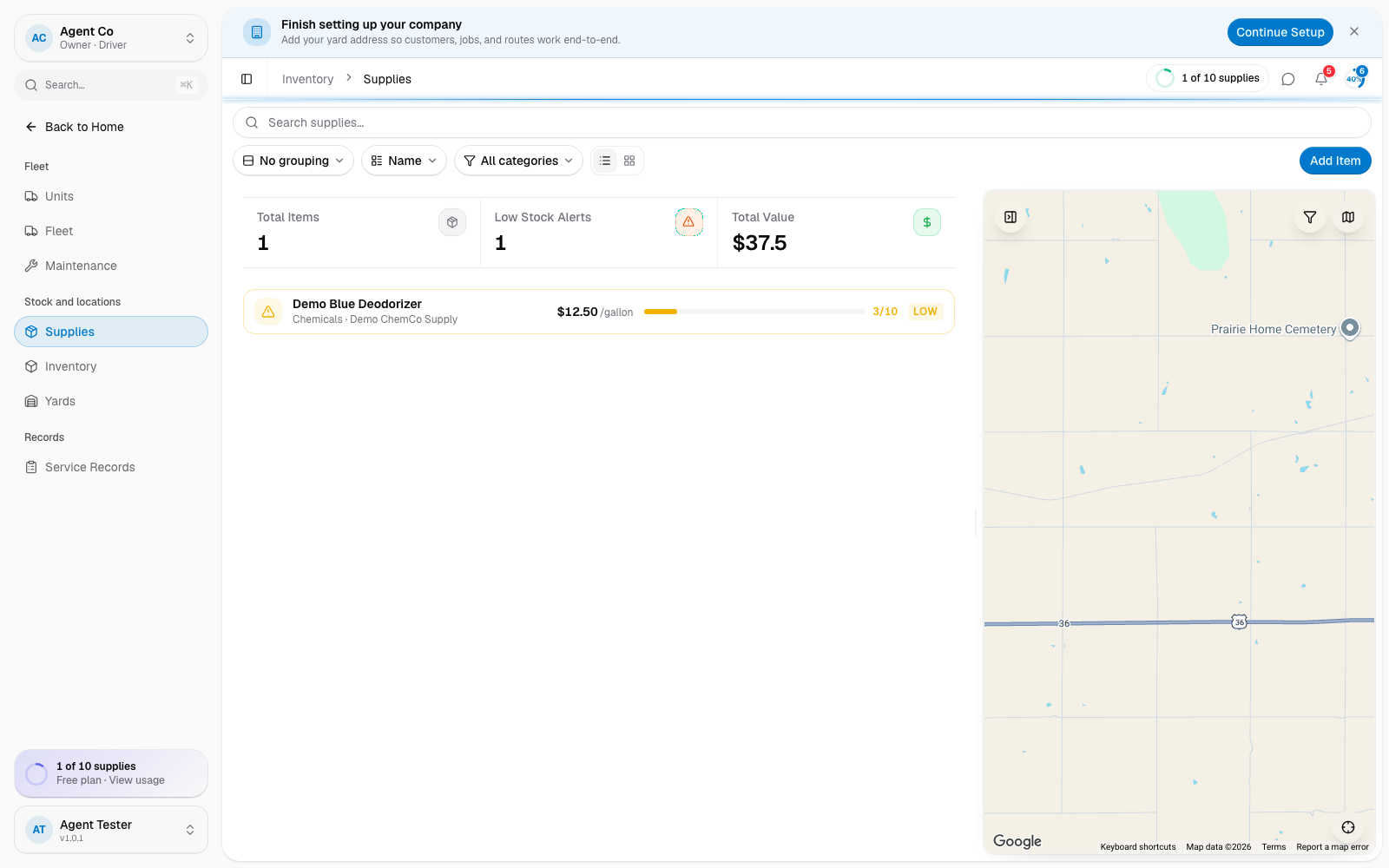Open the All categories filter

pos(518,161)
